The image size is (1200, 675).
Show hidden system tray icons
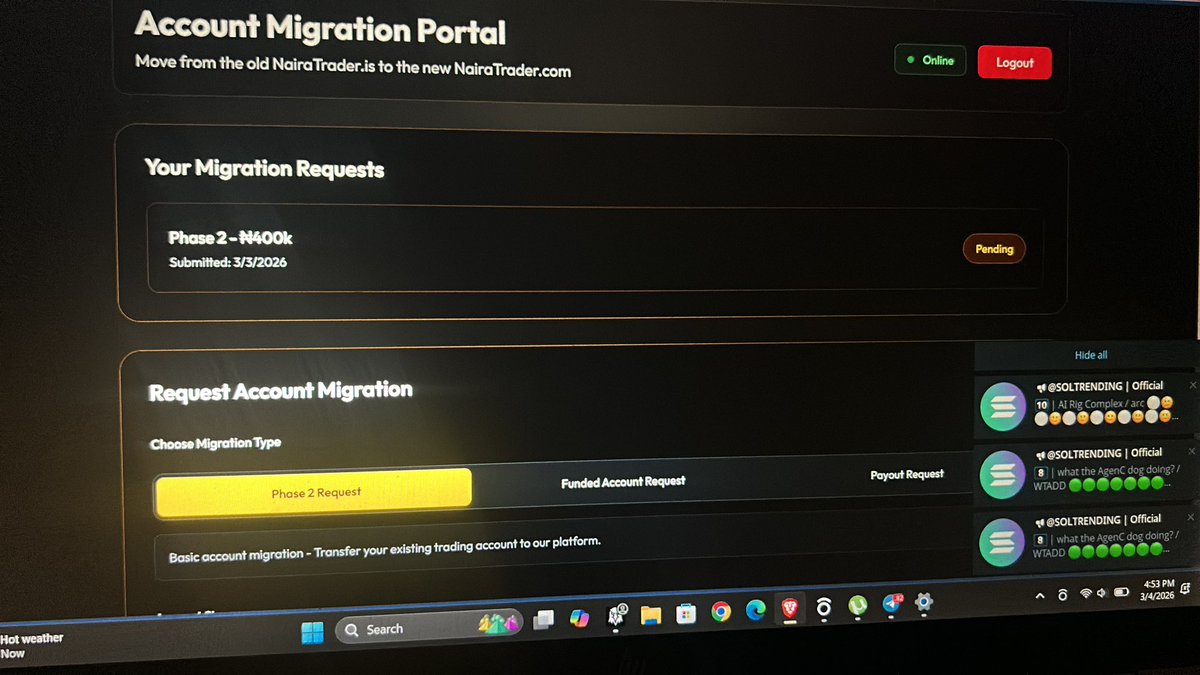tap(1040, 597)
